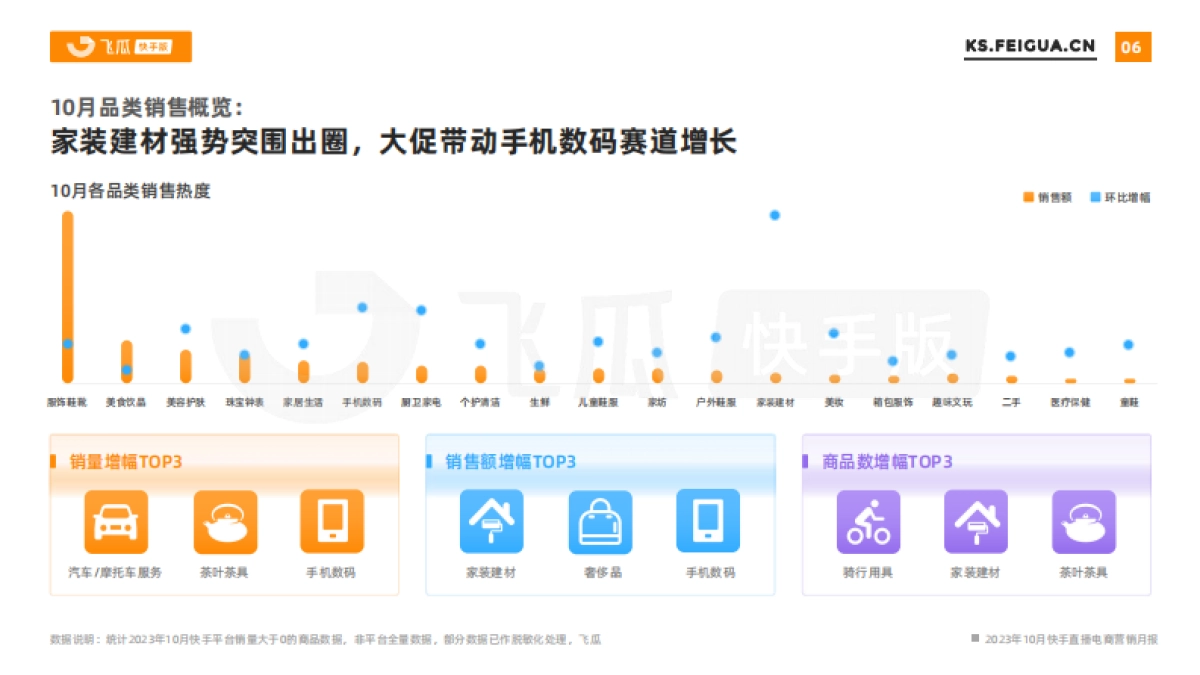Viewport: 1200px width, 675px height.
Task: Click the 飞瓜快手版 logo at top left
Action: click(x=120, y=47)
